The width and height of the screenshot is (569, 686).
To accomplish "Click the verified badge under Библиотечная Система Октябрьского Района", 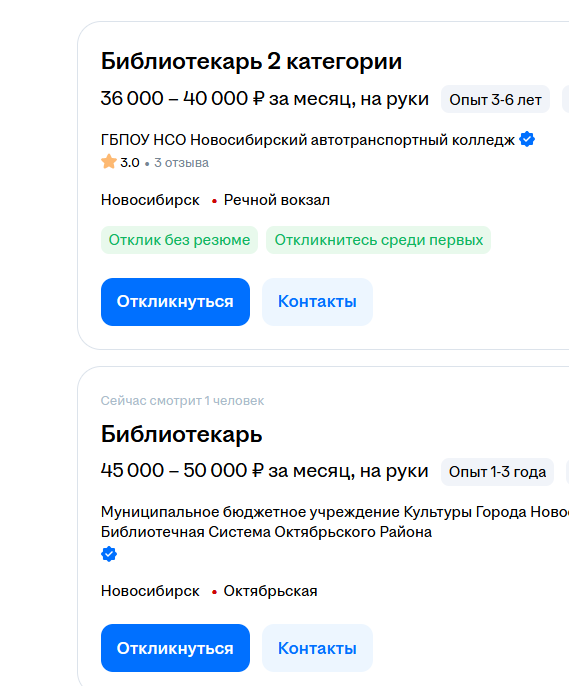I will coord(109,554).
